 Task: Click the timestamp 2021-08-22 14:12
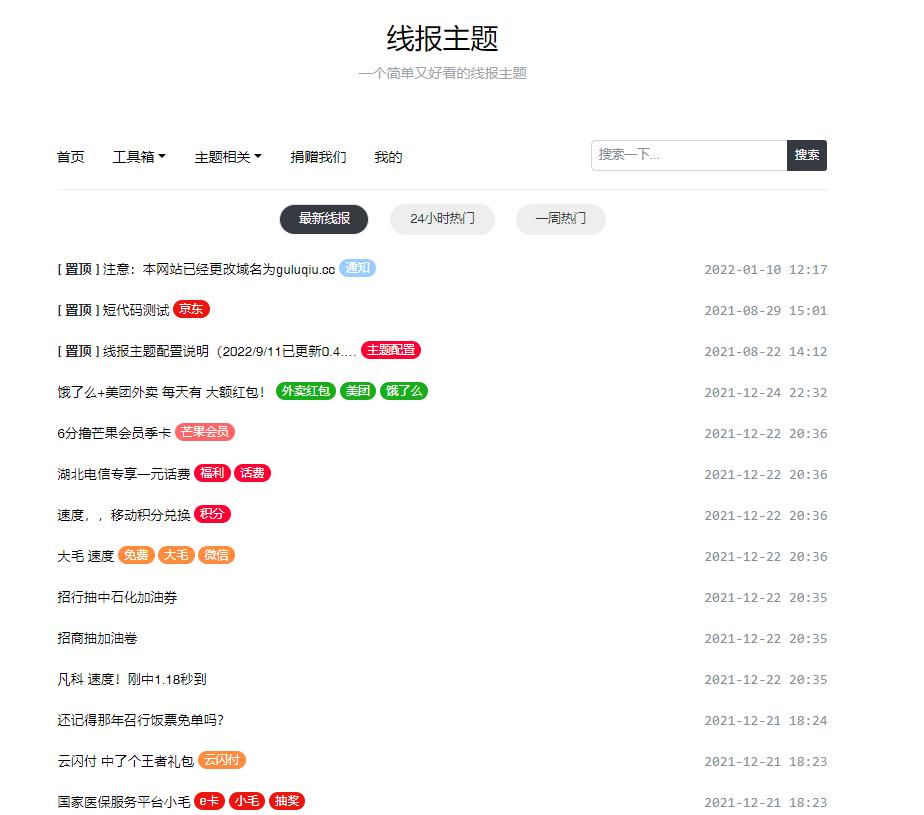pyautogui.click(x=766, y=352)
